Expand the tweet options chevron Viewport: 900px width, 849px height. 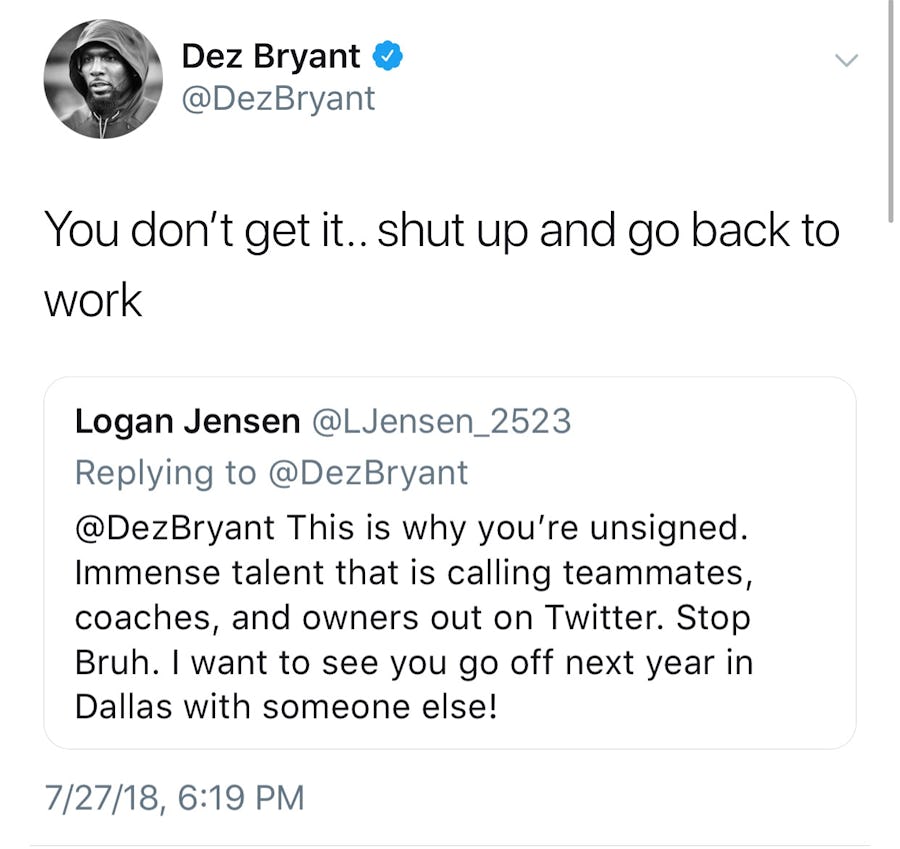846,61
